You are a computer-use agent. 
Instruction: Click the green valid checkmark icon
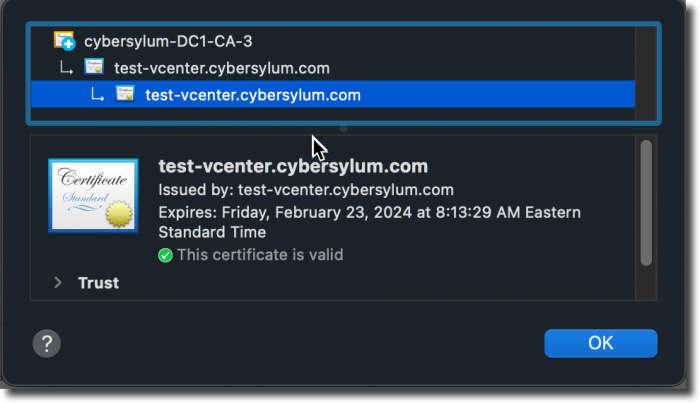tap(165, 255)
